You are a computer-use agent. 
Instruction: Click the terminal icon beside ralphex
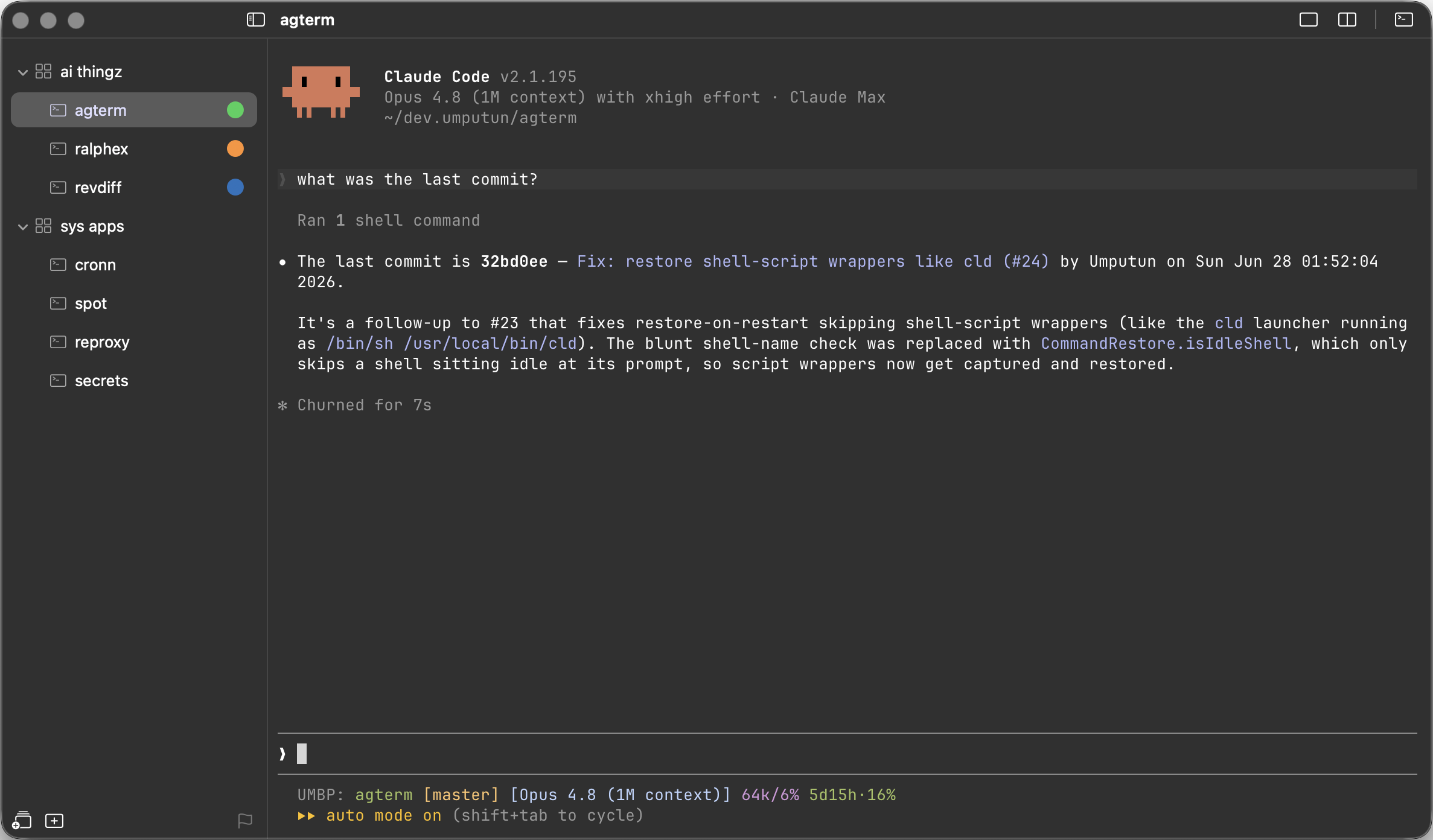coord(58,148)
